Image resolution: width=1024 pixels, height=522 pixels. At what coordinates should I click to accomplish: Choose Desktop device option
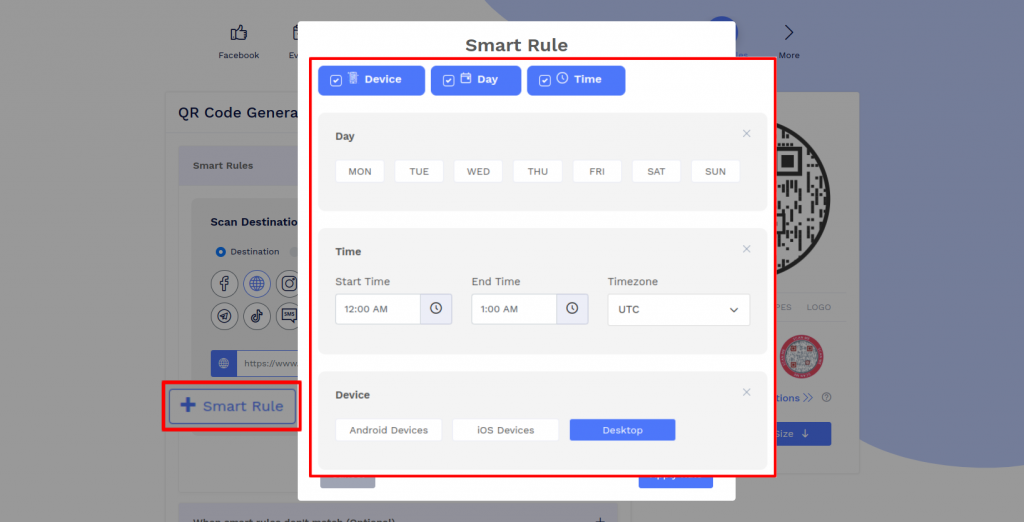(622, 430)
